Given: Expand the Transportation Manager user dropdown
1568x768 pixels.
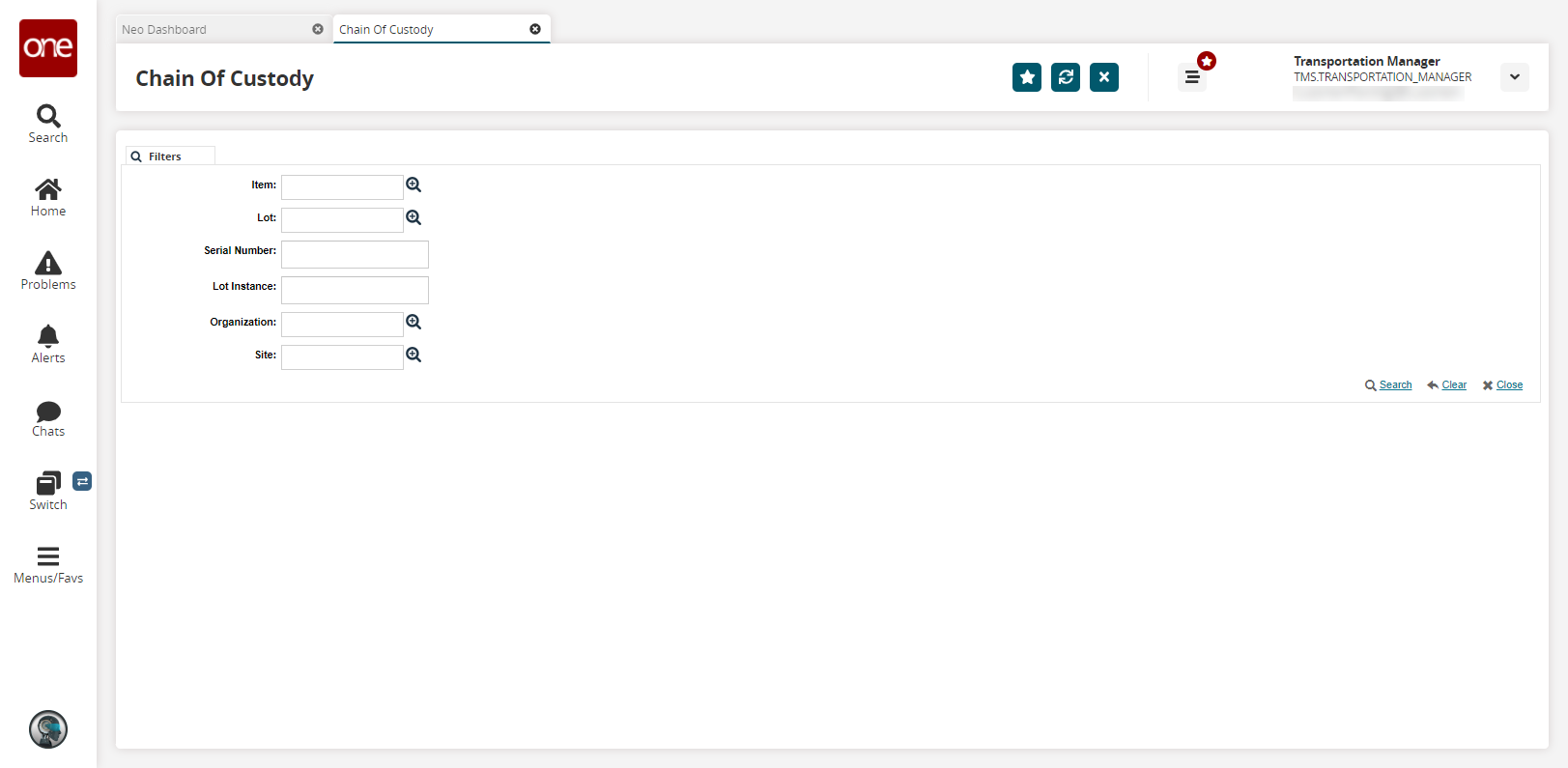Looking at the screenshot, I should [1514, 77].
